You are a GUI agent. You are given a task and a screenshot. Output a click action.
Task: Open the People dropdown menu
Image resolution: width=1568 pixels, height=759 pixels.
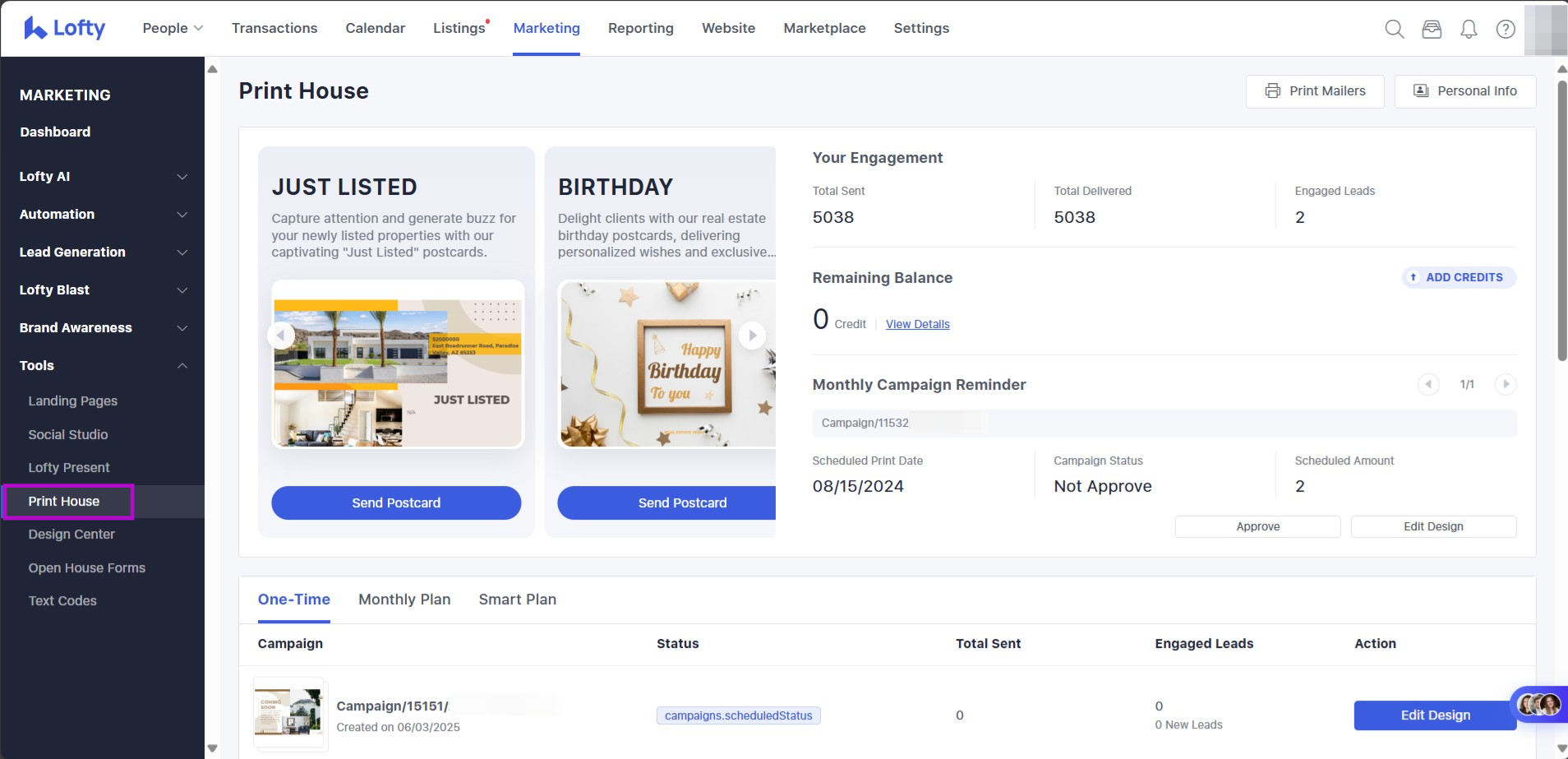point(173,28)
